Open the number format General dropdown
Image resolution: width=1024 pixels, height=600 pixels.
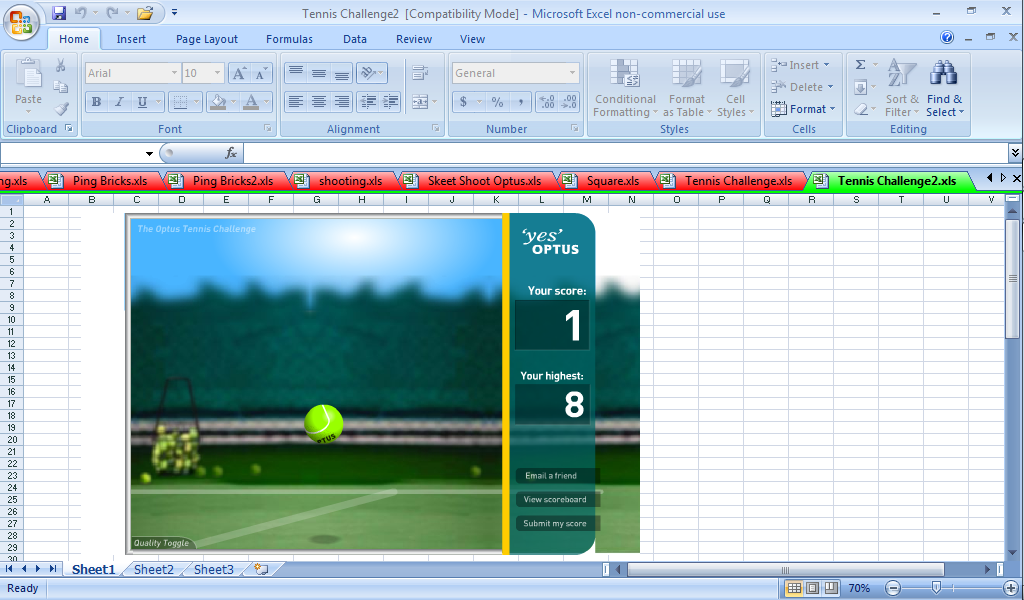572,73
